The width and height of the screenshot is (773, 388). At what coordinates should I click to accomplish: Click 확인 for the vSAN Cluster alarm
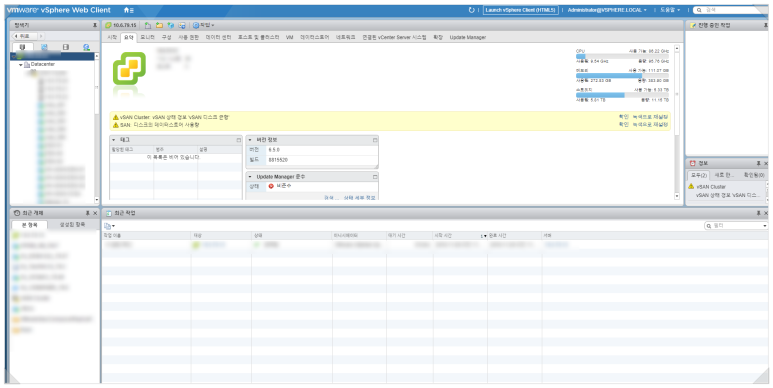pyautogui.click(x=624, y=117)
